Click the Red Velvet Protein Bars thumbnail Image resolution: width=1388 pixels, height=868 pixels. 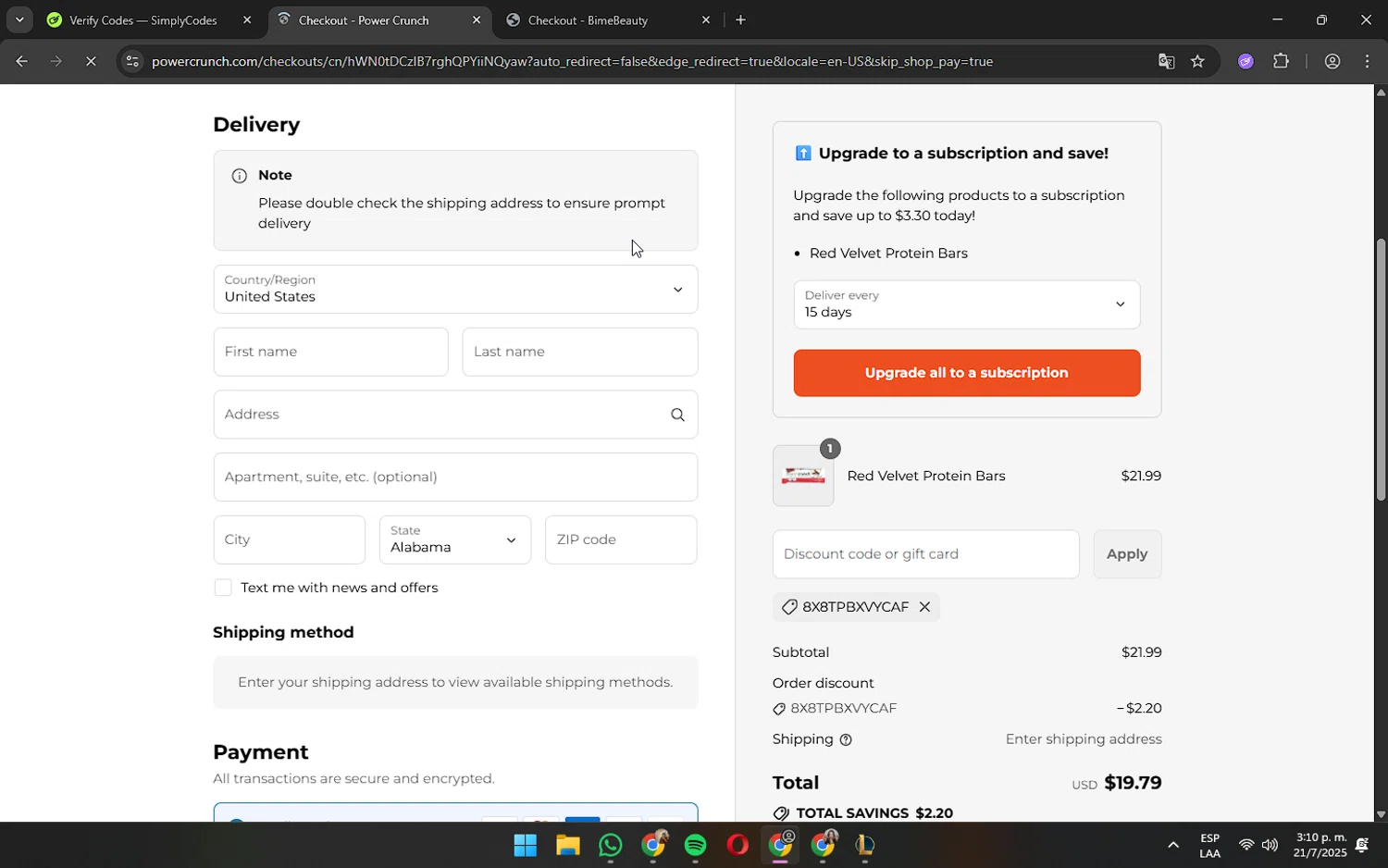tap(803, 476)
